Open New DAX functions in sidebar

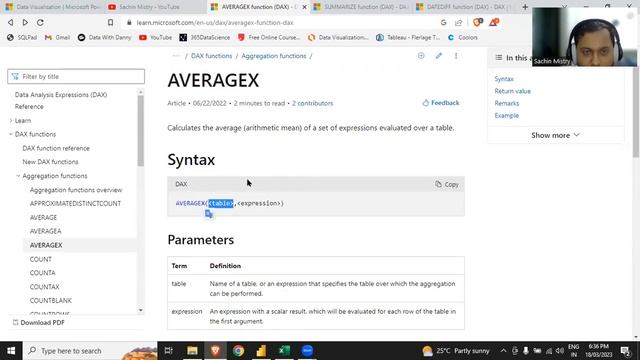[x=50, y=162]
